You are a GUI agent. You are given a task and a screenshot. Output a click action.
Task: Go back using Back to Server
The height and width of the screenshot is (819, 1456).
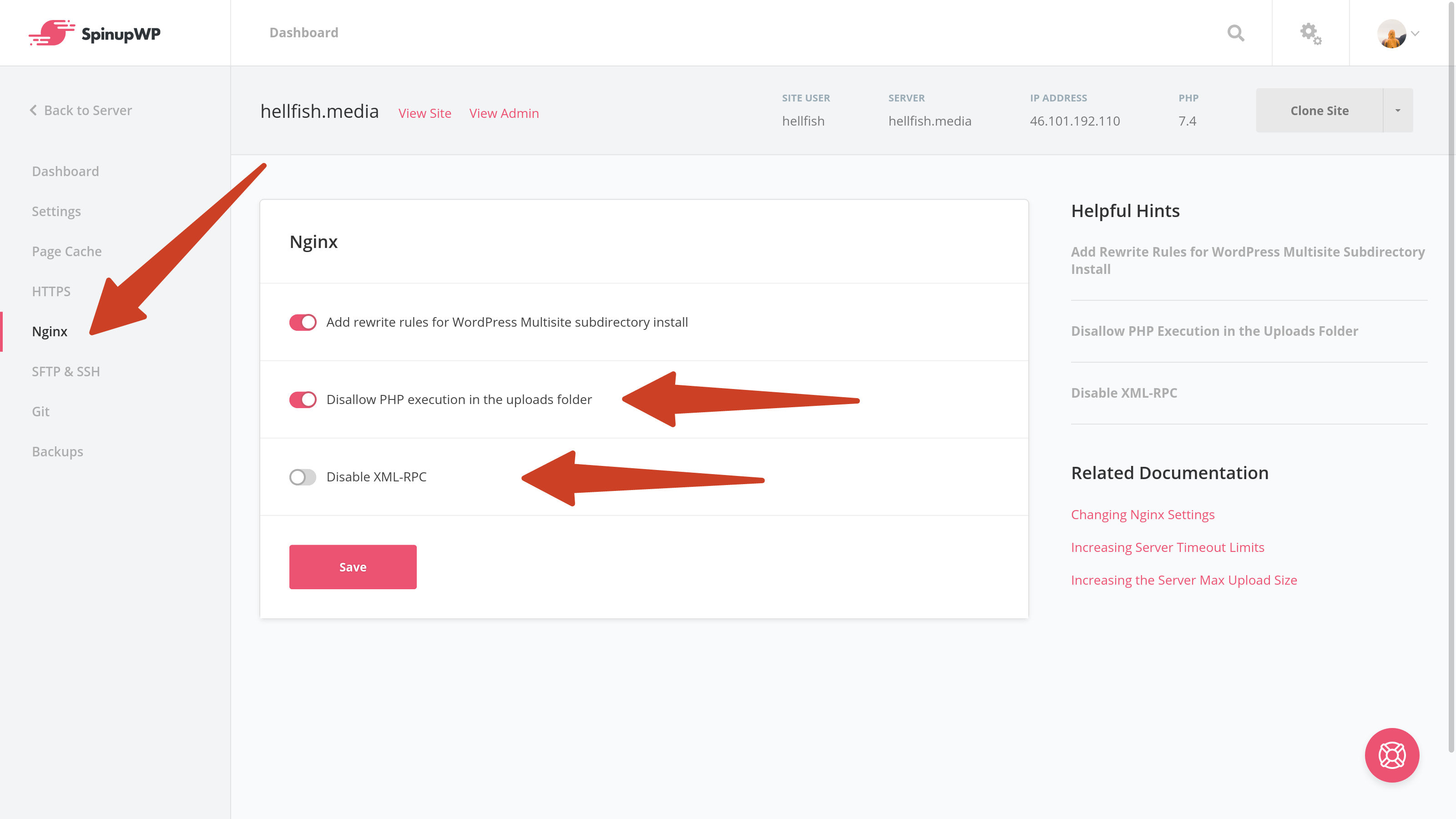click(81, 110)
